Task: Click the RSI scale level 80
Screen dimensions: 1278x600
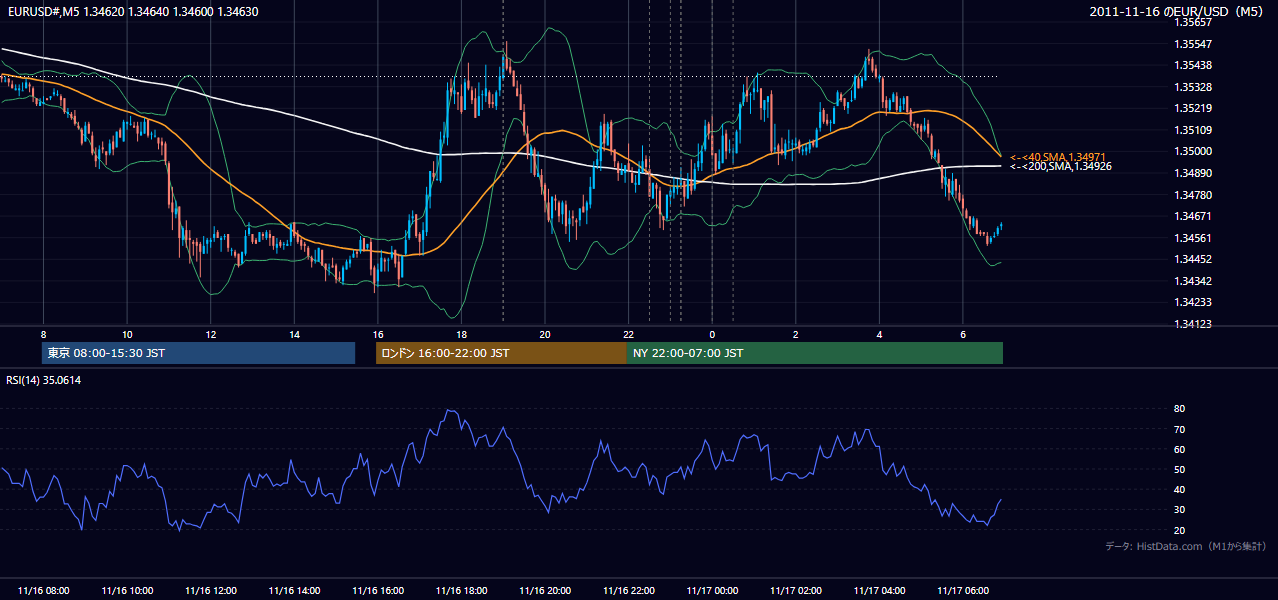Action: [x=1179, y=409]
